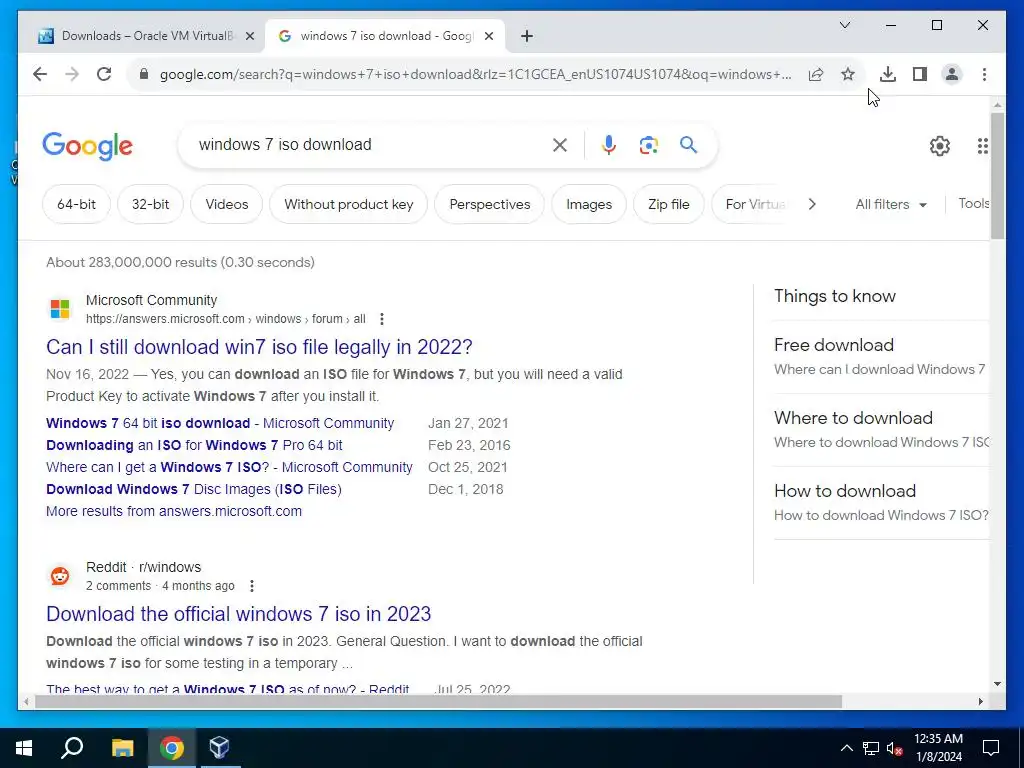This screenshot has width=1024, height=768.
Task: Switch to Videos results
Action: [227, 204]
